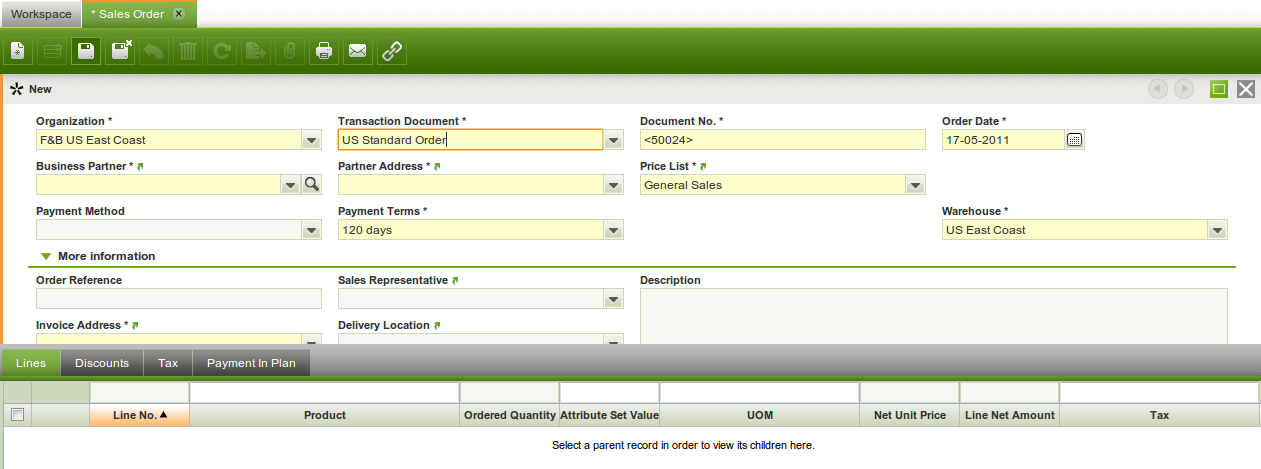
Task: Click the Attribute Set Value column header
Action: (x=610, y=415)
